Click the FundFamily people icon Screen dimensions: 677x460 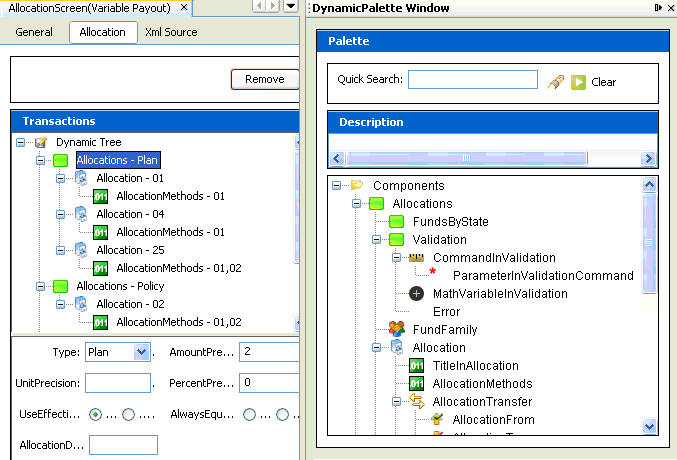[396, 329]
